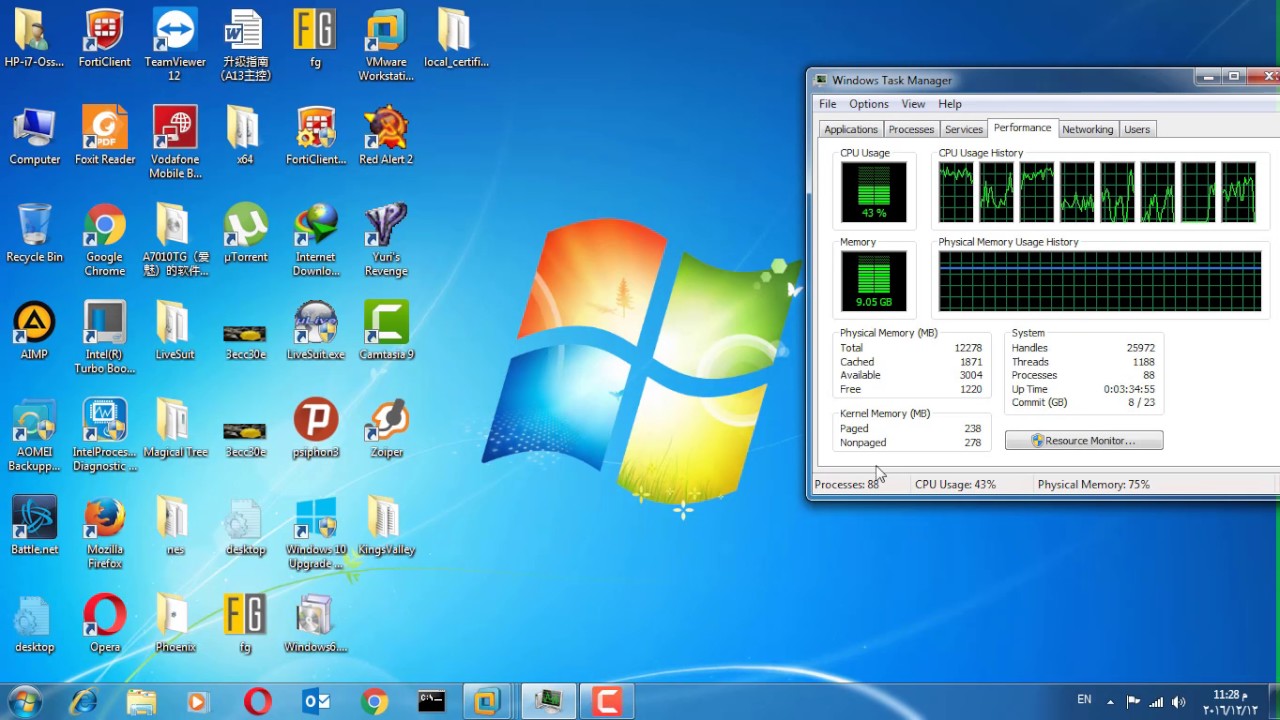Select Intel(R) Turbo Boost icon
This screenshot has height=720, width=1280.
105,338
